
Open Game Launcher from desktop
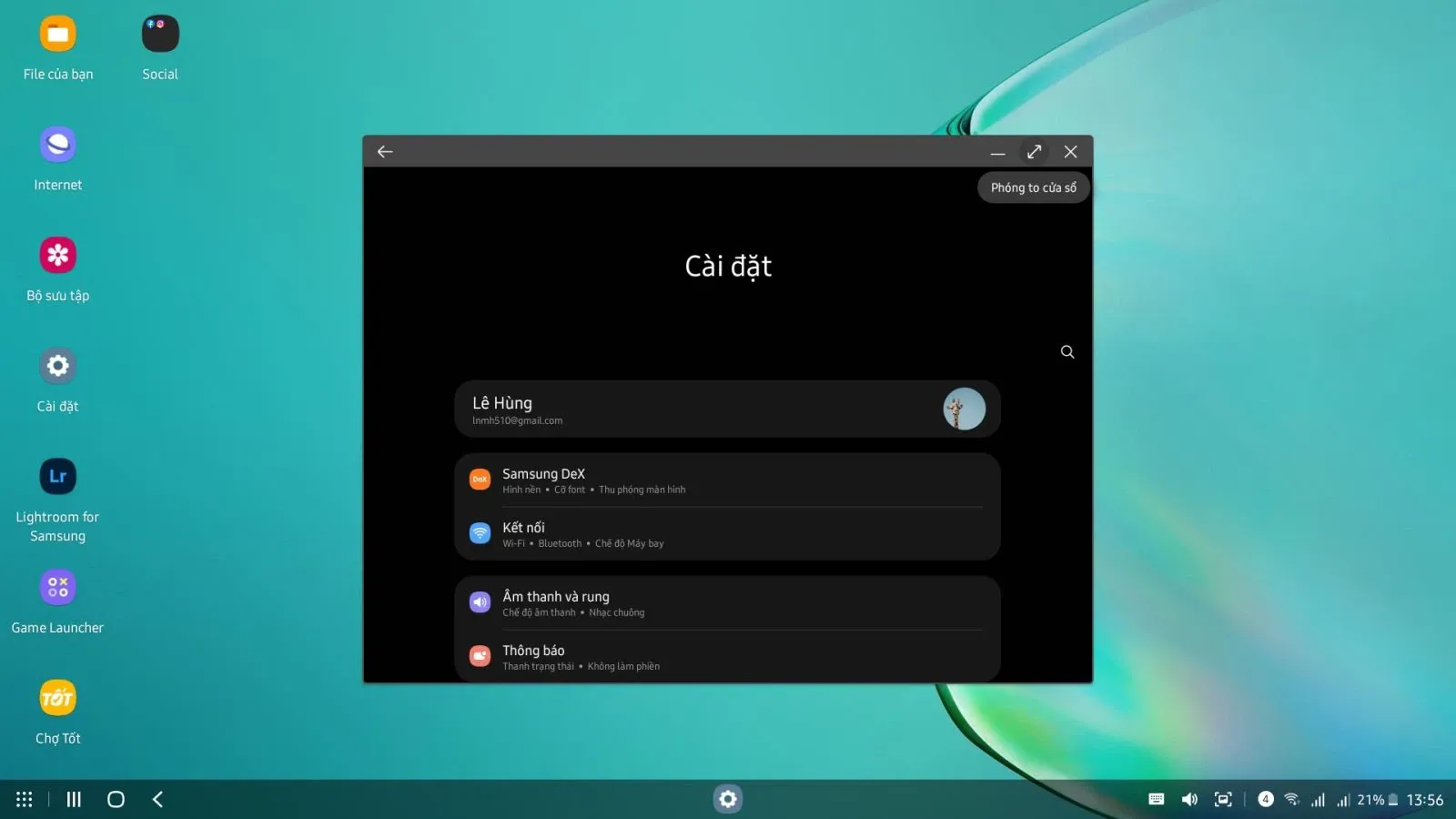[58, 588]
